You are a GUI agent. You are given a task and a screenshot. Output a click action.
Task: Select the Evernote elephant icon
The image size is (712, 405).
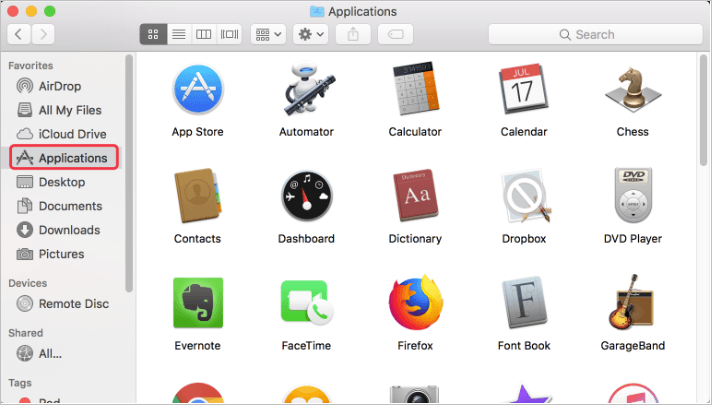click(198, 303)
